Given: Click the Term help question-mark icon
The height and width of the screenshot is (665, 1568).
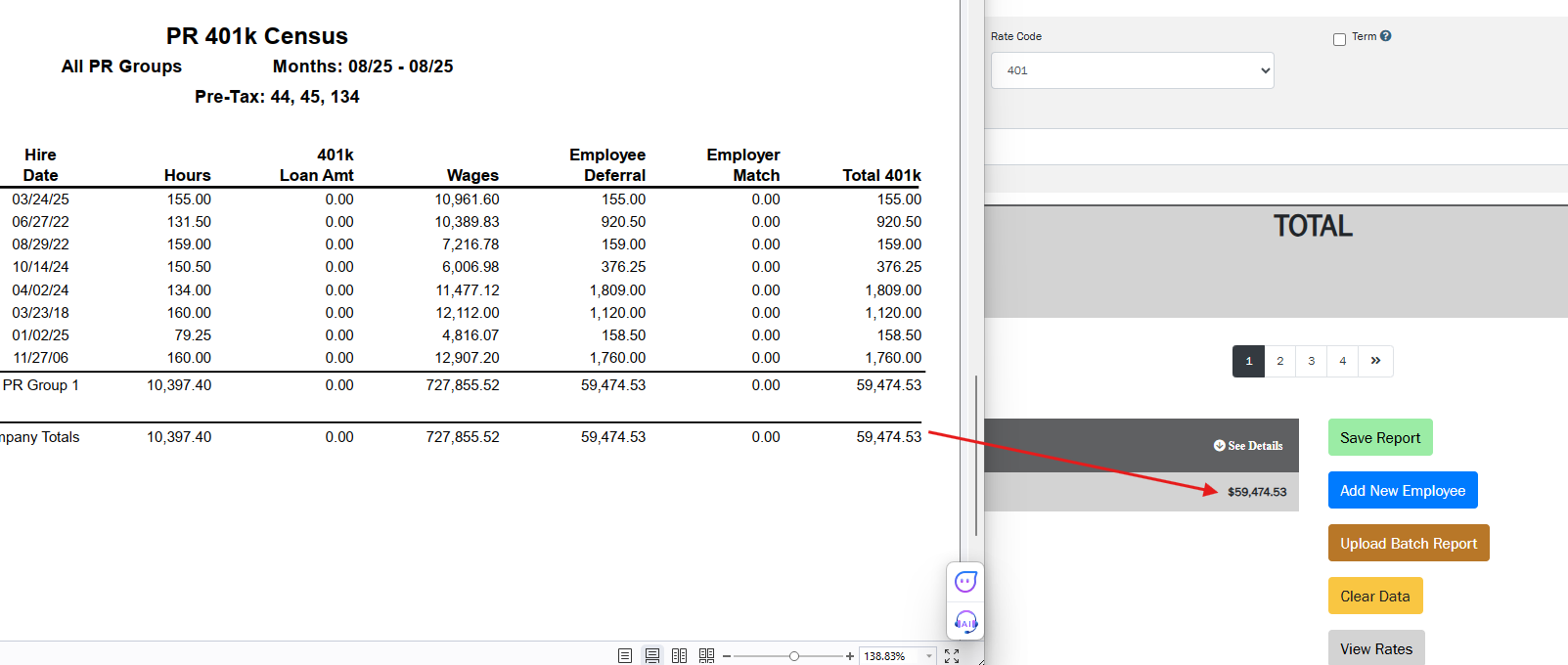Looking at the screenshot, I should click(x=1386, y=36).
